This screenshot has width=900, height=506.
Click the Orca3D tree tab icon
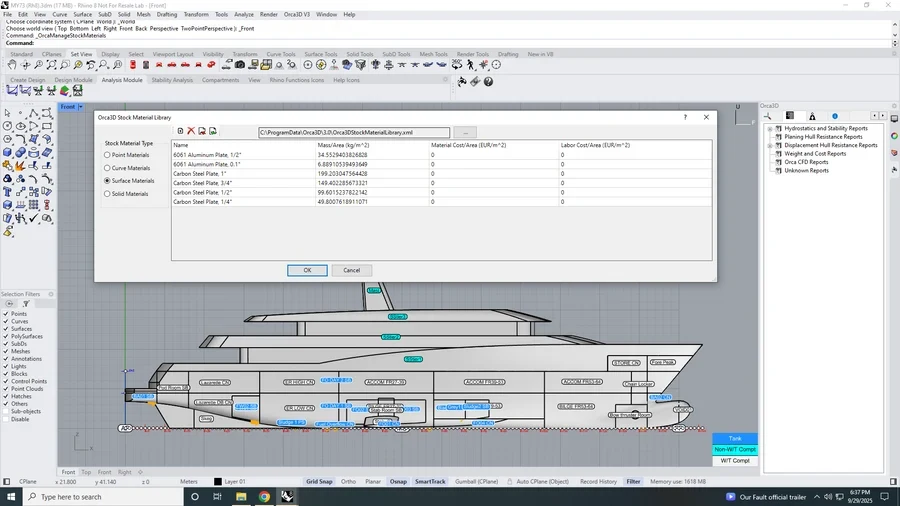pos(790,116)
